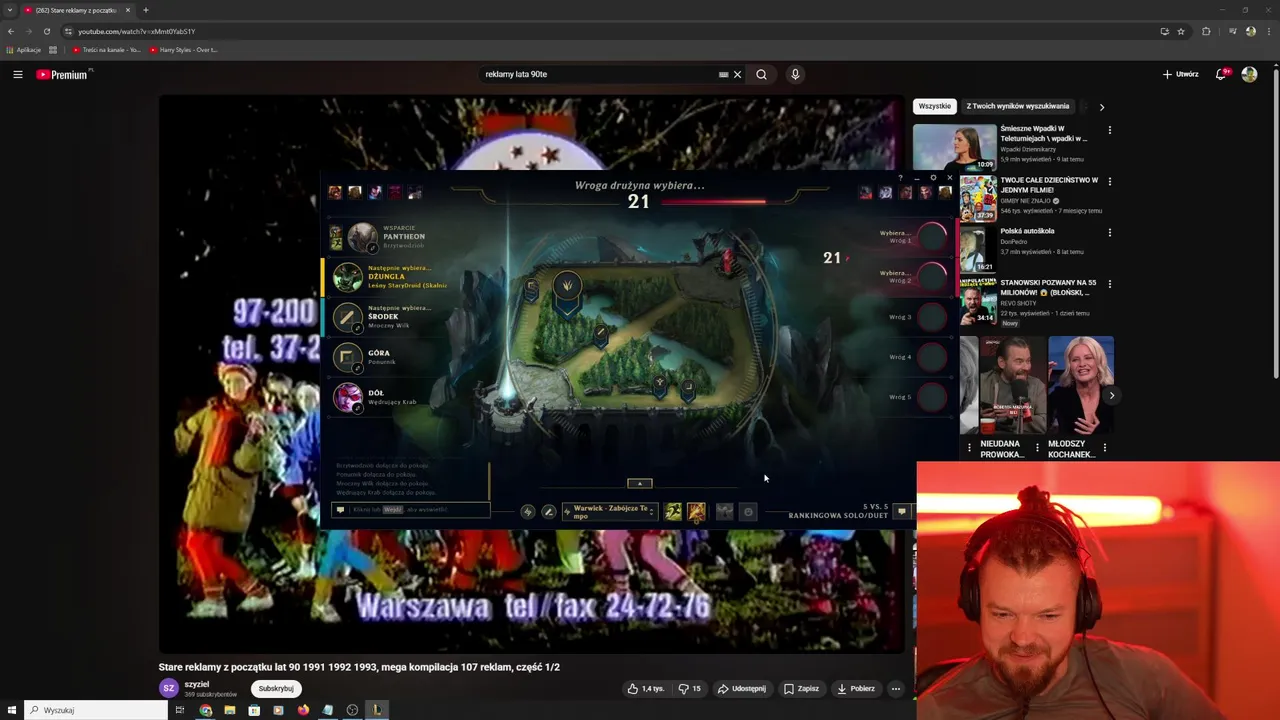
Task: Open the szyziel channel link
Action: click(197, 684)
